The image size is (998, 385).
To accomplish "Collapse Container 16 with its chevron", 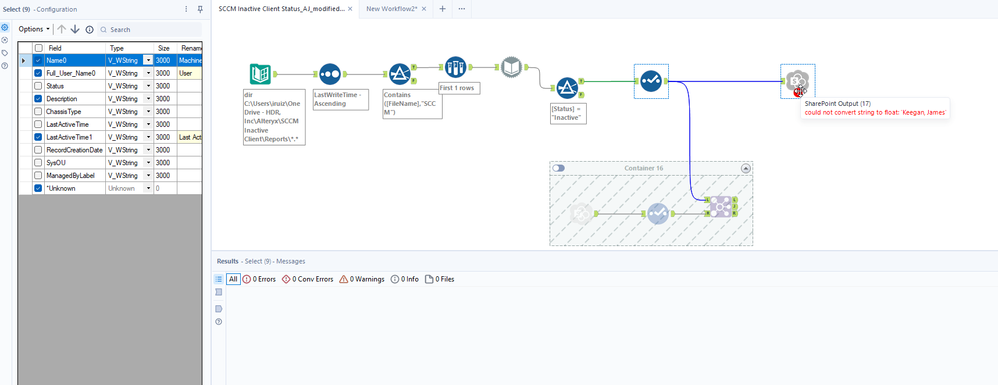I will point(746,168).
